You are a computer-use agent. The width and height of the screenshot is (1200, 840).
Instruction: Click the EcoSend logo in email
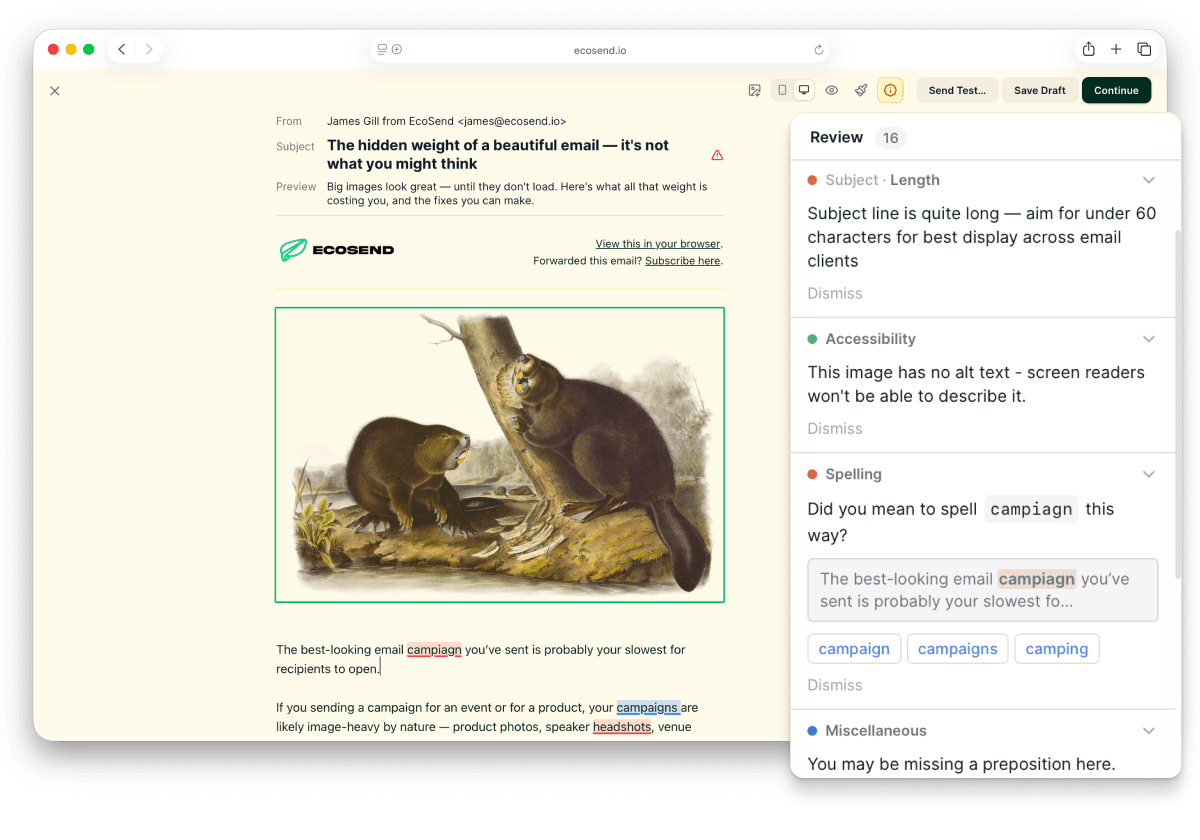pyautogui.click(x=337, y=250)
